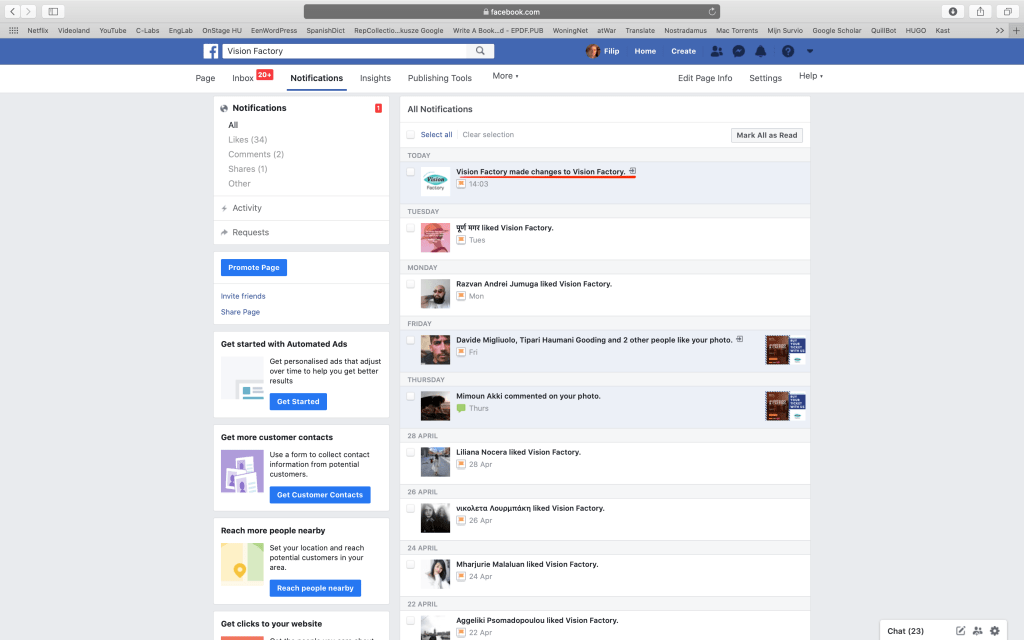Open the Help dropdown menu
Screen dimensions: 1024x640
tap(810, 76)
